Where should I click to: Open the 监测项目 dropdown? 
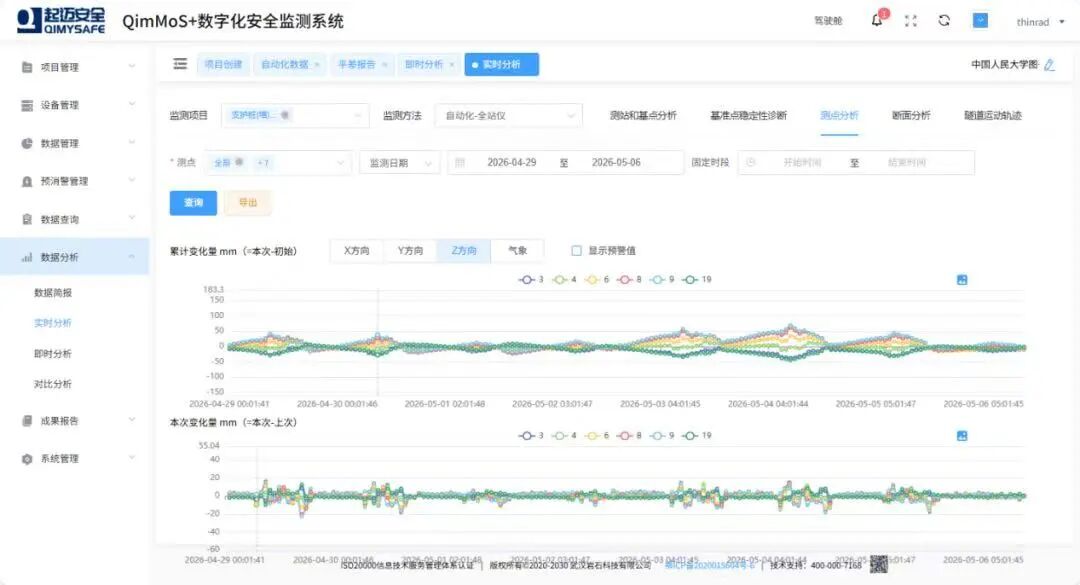(295, 115)
